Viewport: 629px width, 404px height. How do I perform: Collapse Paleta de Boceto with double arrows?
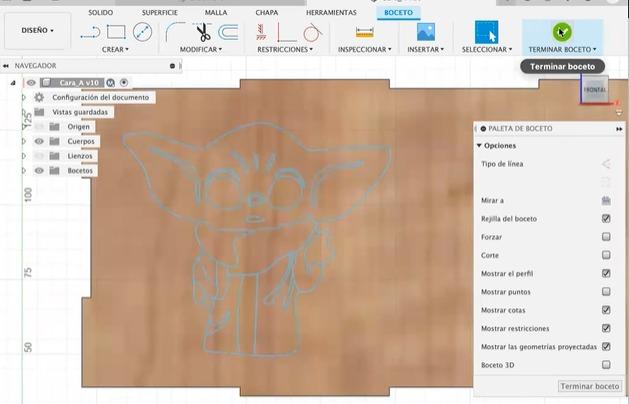click(x=619, y=129)
